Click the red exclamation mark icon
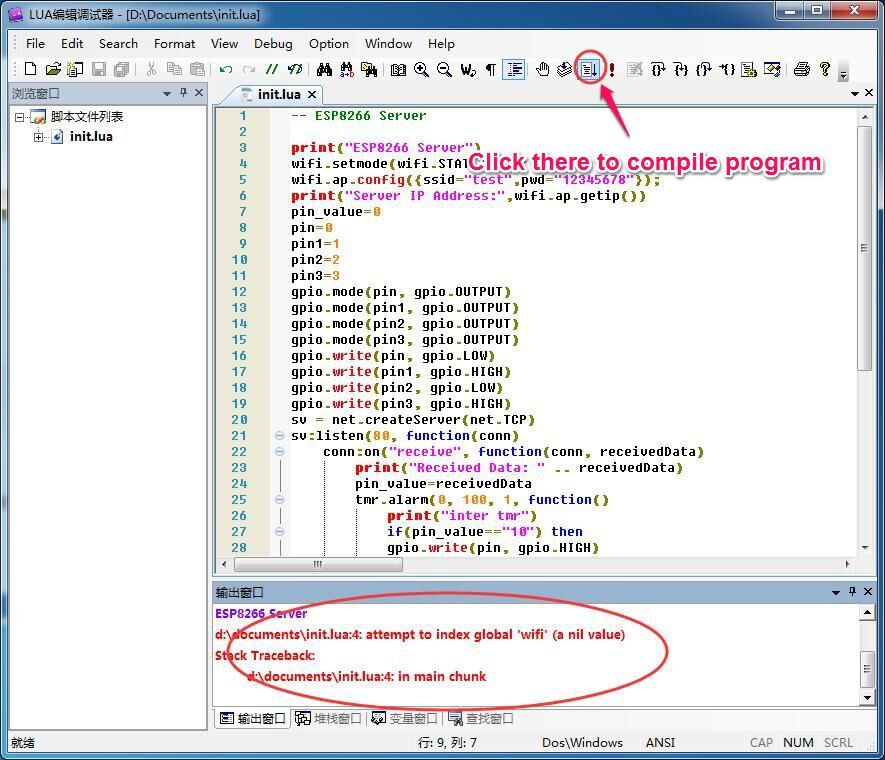 pos(612,69)
